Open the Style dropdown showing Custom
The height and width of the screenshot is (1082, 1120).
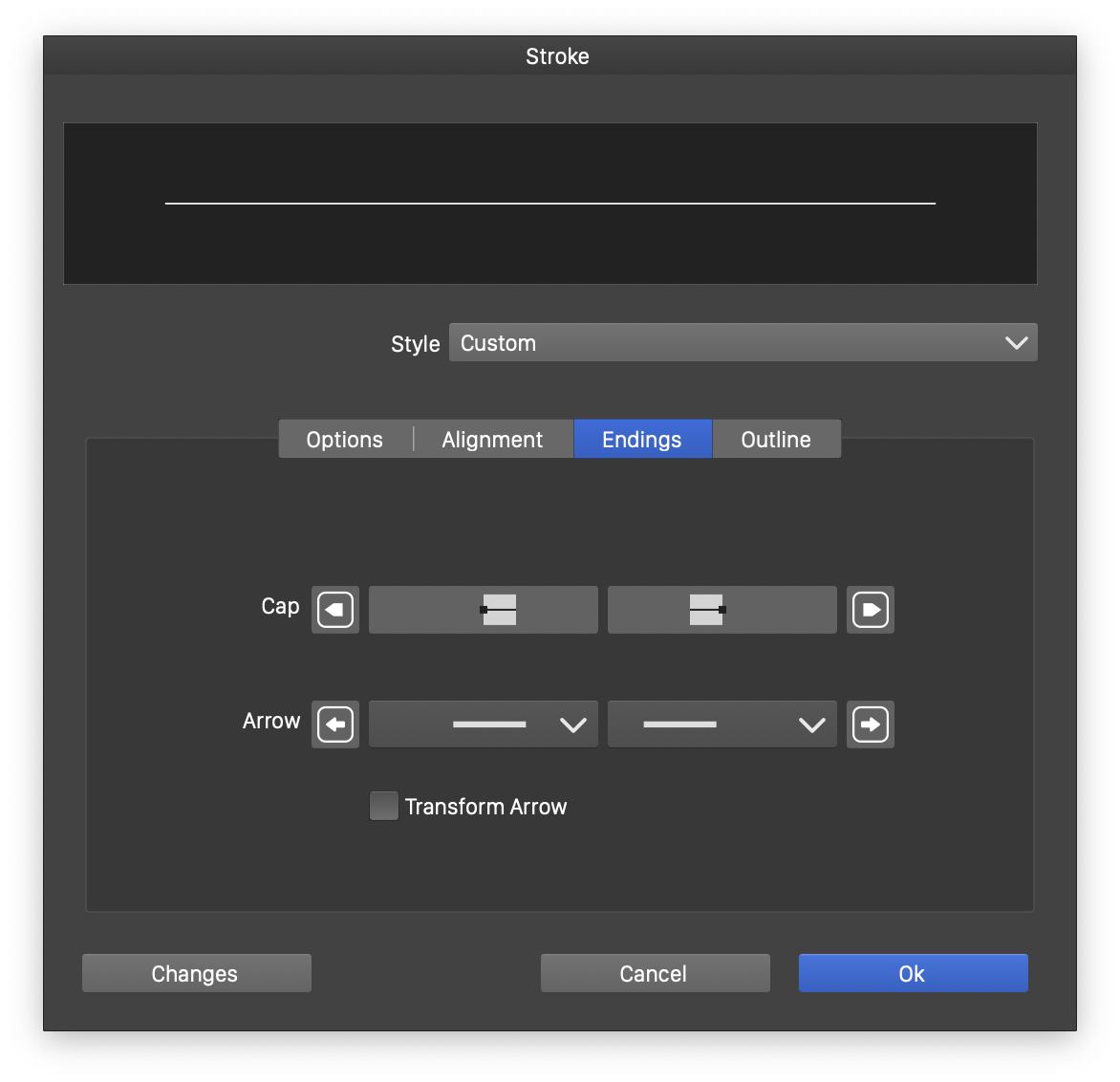(743, 342)
